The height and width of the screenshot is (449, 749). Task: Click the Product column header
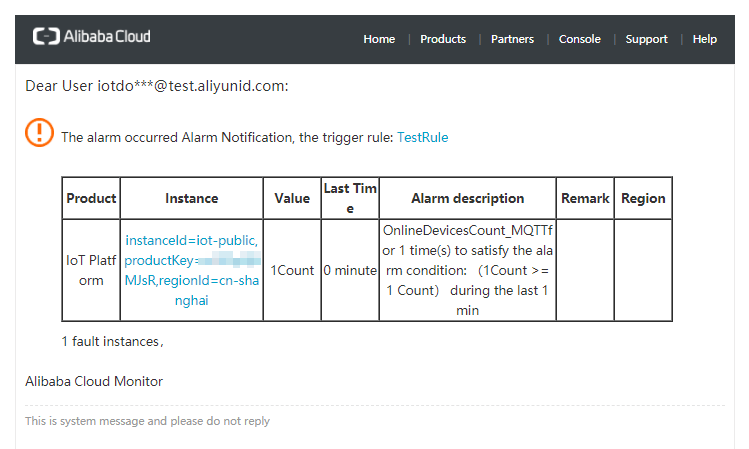coord(91,198)
